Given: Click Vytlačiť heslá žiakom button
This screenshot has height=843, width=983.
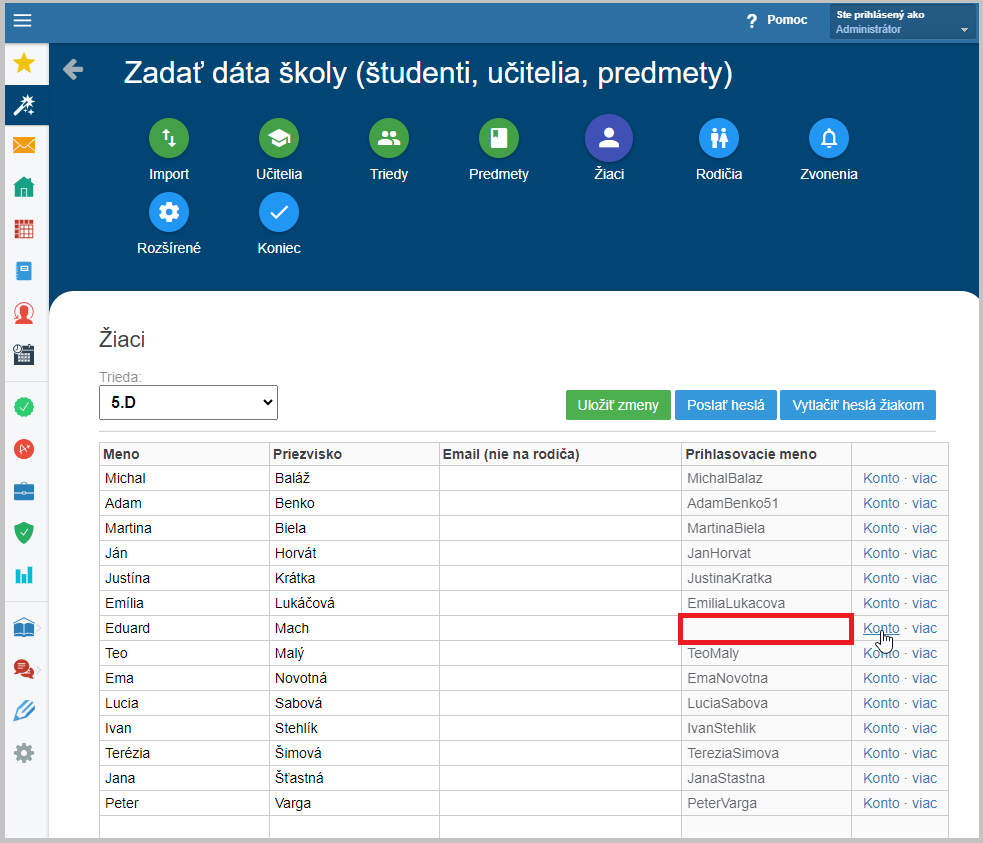Looking at the screenshot, I should (858, 405).
